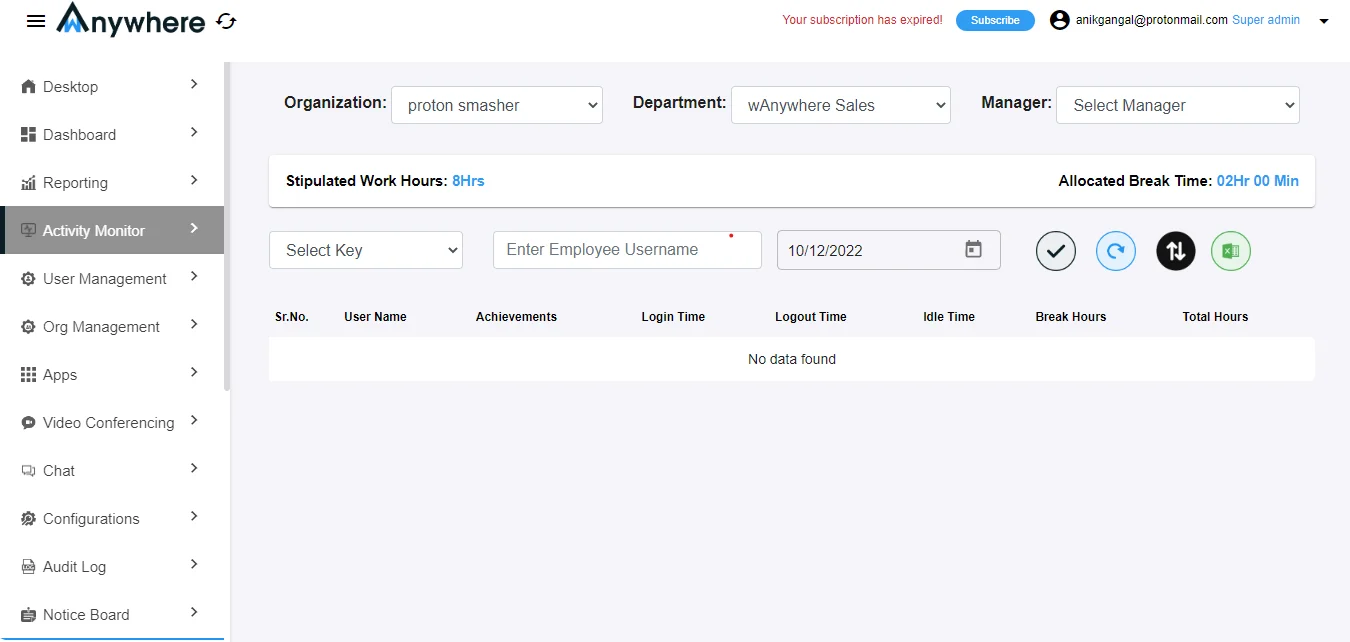Click the sidebar vertical scrollbar
1350x642 pixels.
227,226
